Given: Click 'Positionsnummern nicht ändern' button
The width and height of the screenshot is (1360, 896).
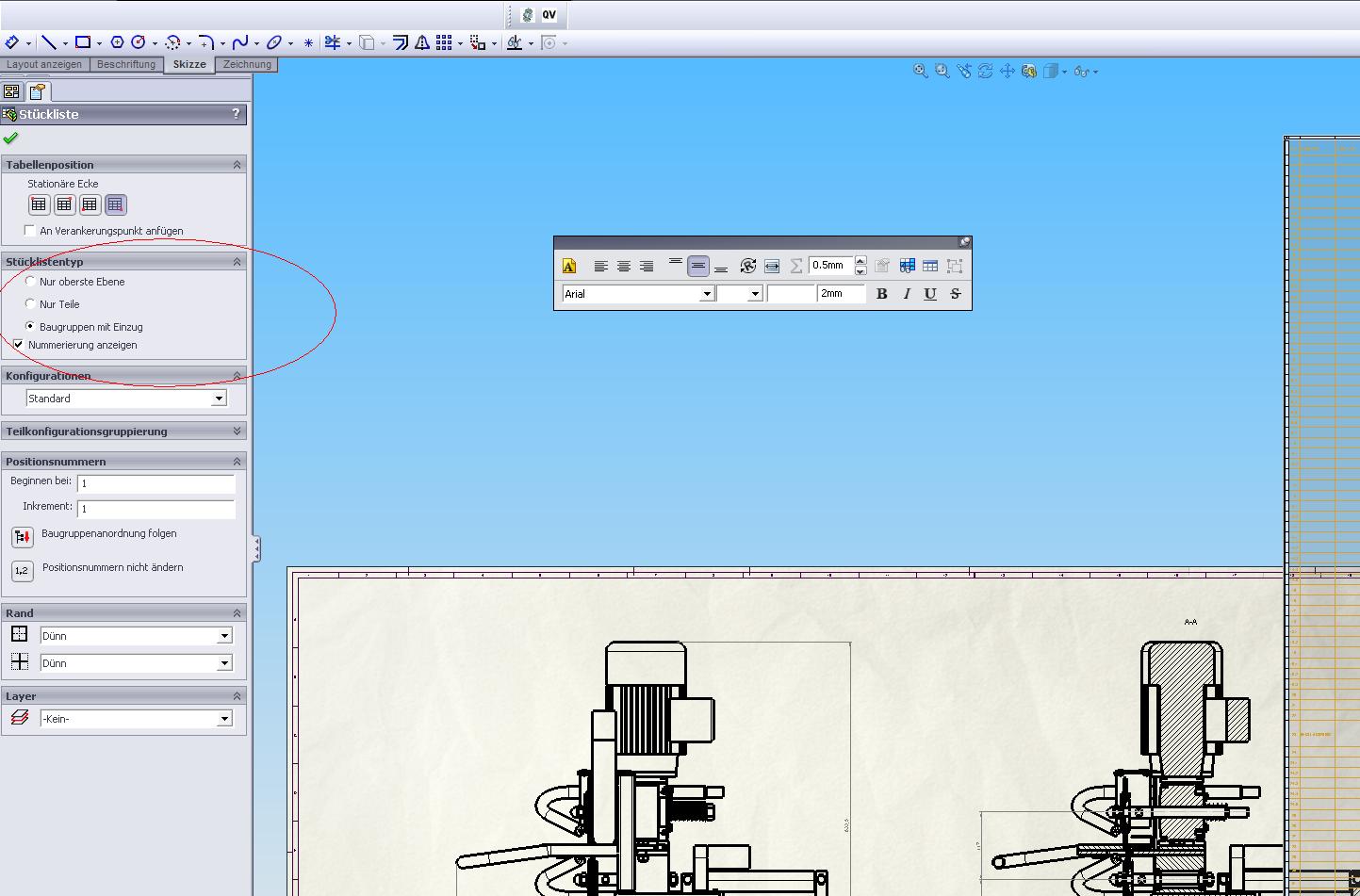Looking at the screenshot, I should [x=22, y=571].
